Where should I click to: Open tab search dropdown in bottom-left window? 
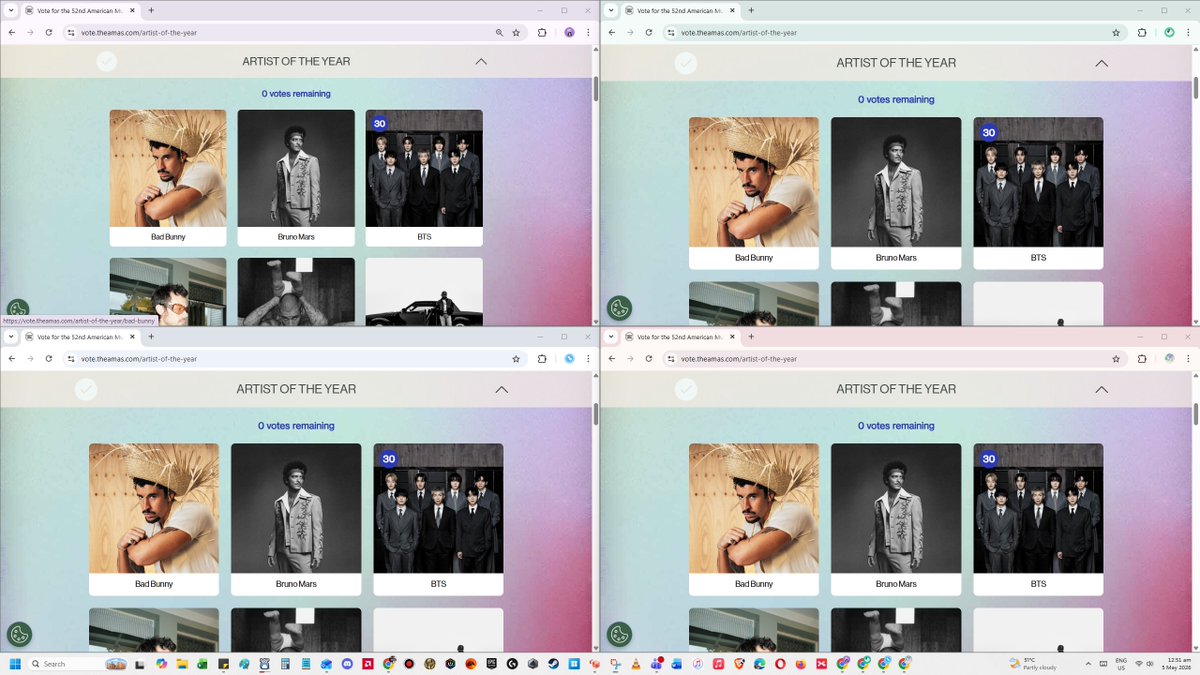[x=10, y=336]
